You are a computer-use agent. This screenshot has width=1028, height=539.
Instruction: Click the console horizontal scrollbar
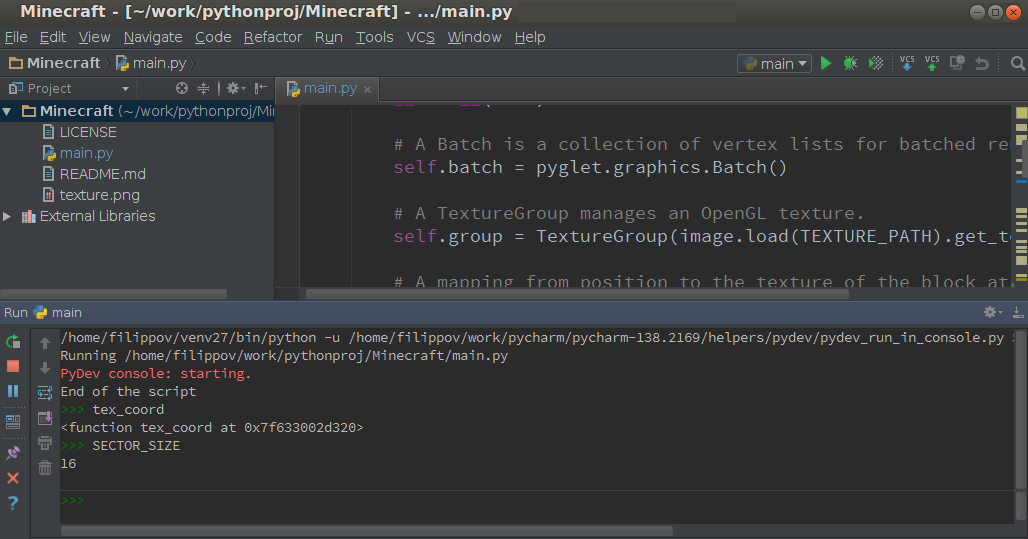pyautogui.click(x=367, y=531)
